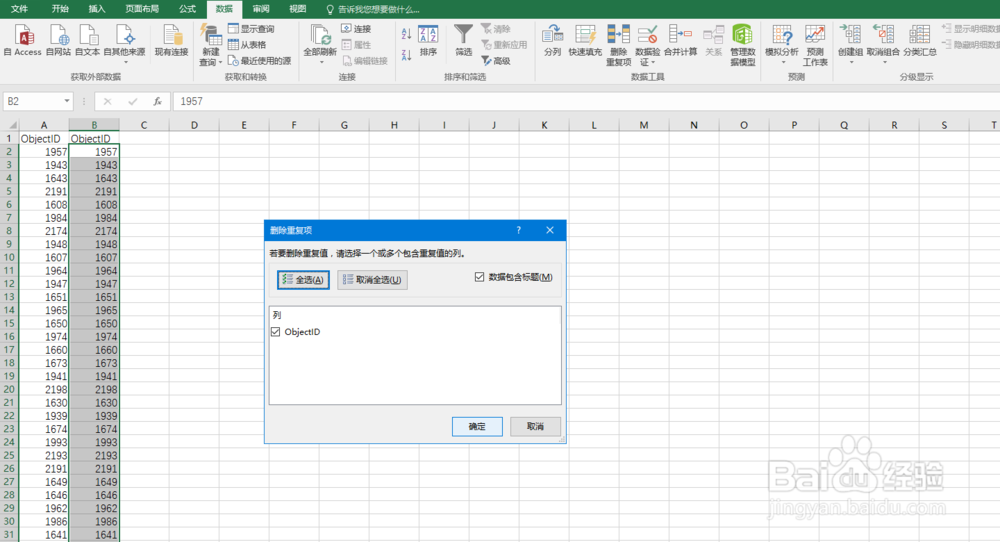Click the 告诉我您想要做什么 search box

(373, 9)
